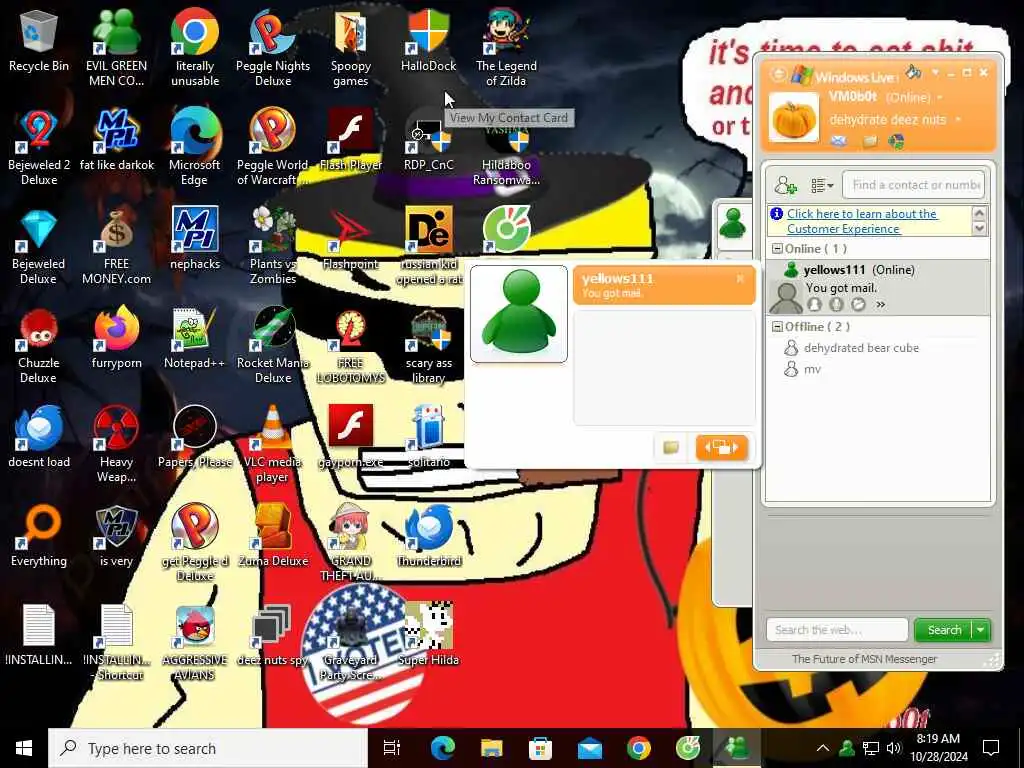Click the back arrow in Messenger title bar
1024x768 pixels.
[778, 74]
